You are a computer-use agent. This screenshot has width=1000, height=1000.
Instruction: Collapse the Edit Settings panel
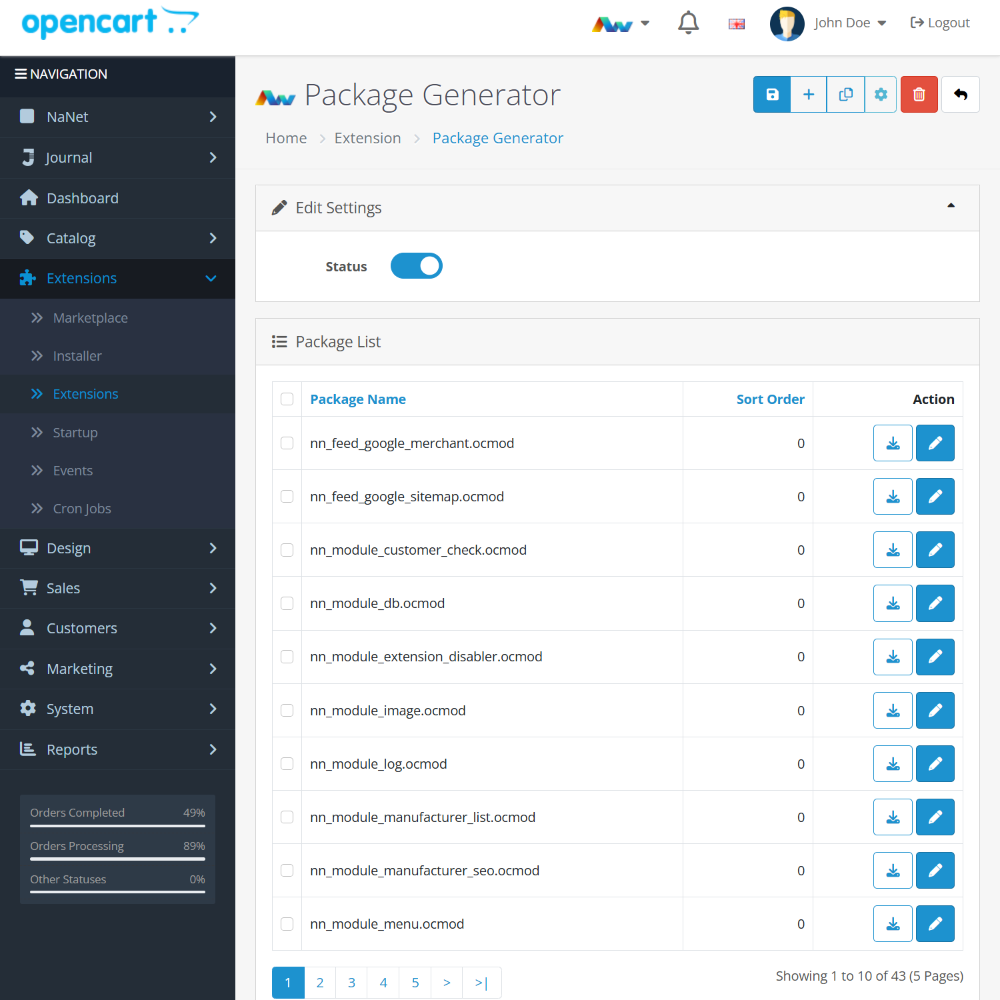click(950, 206)
